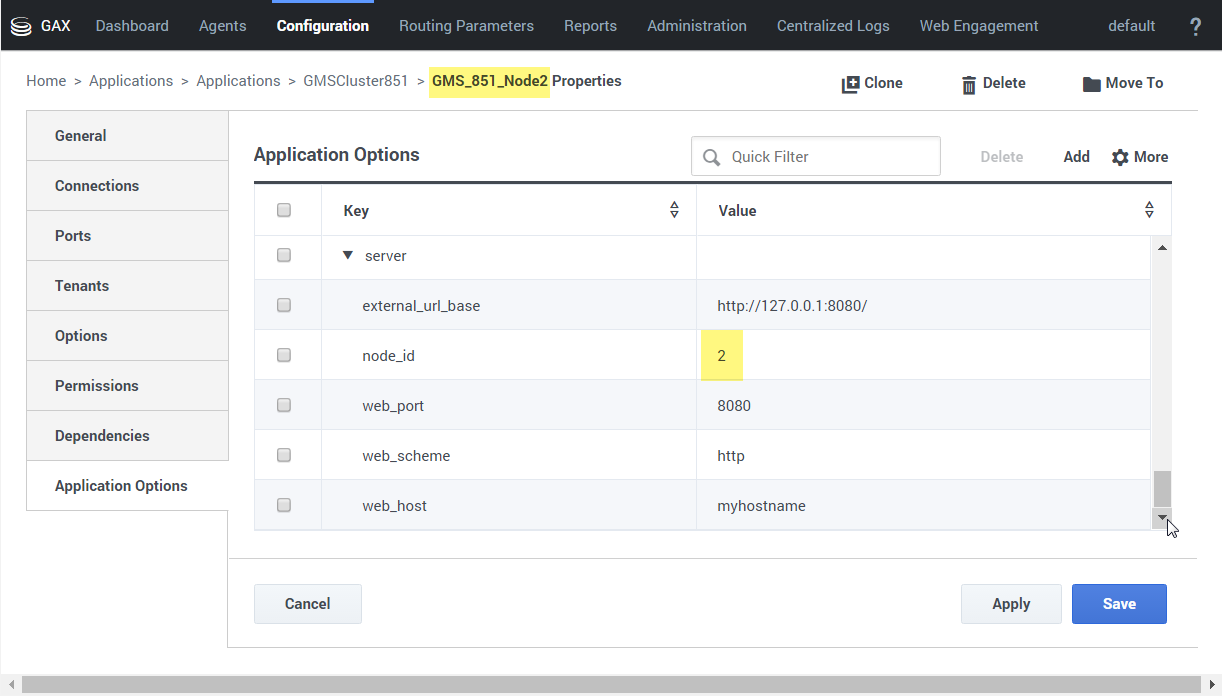The image size is (1222, 696).
Task: Go to the first Applications breadcrumb
Action: [131, 81]
